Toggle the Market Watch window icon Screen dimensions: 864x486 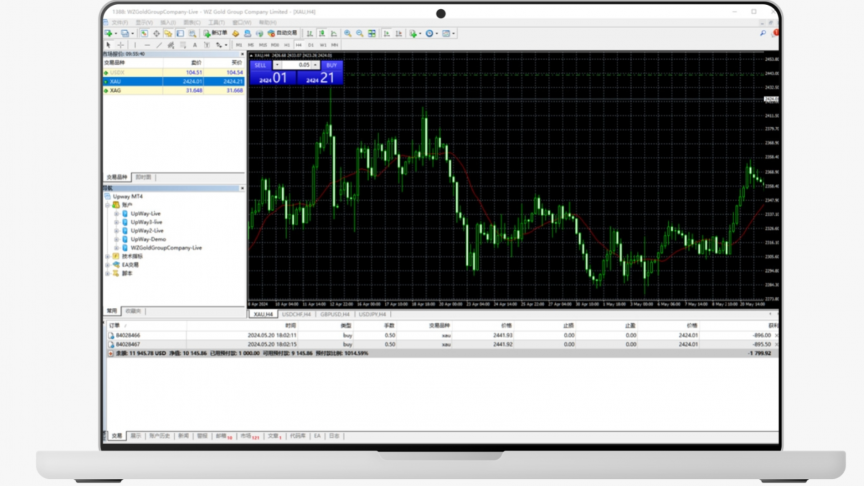(x=144, y=33)
